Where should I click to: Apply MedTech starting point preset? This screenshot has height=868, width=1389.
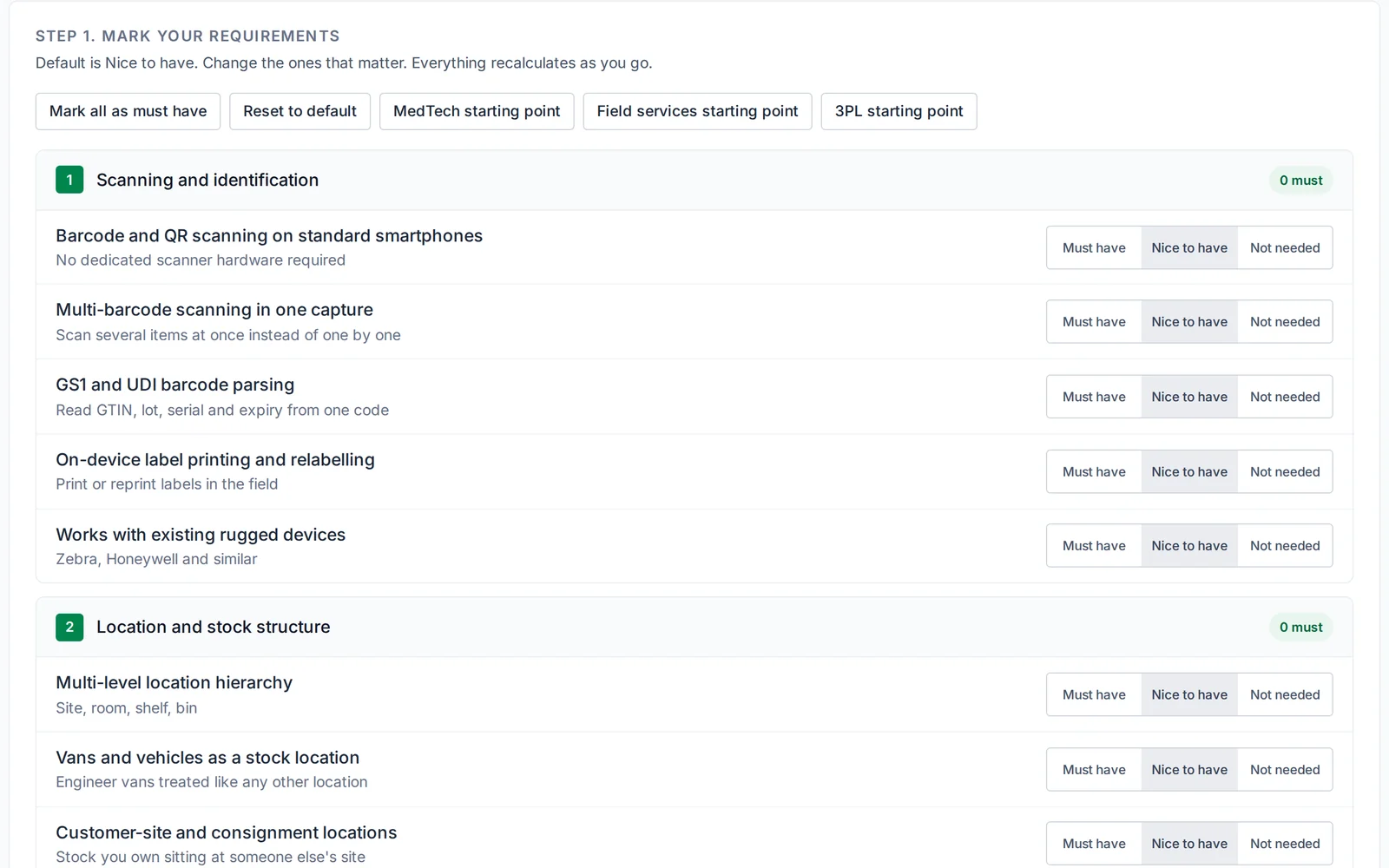477,111
